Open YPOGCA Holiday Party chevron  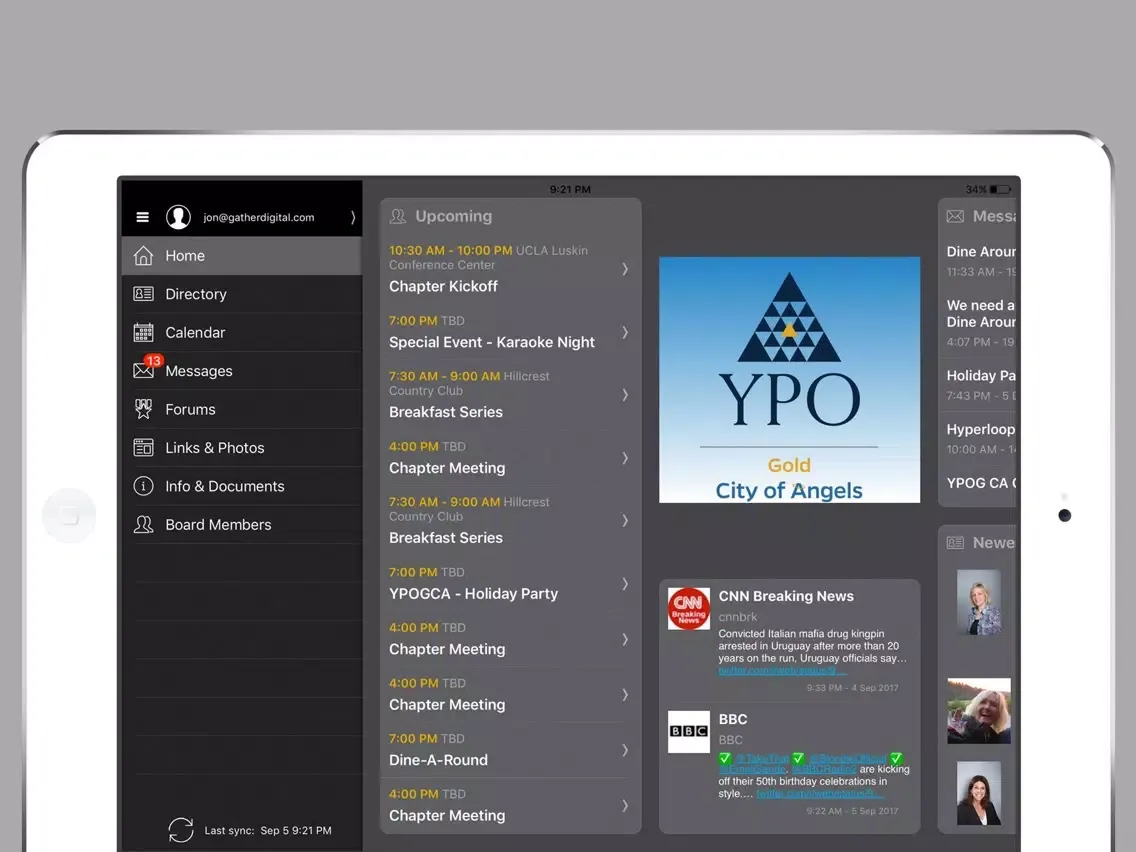click(625, 583)
